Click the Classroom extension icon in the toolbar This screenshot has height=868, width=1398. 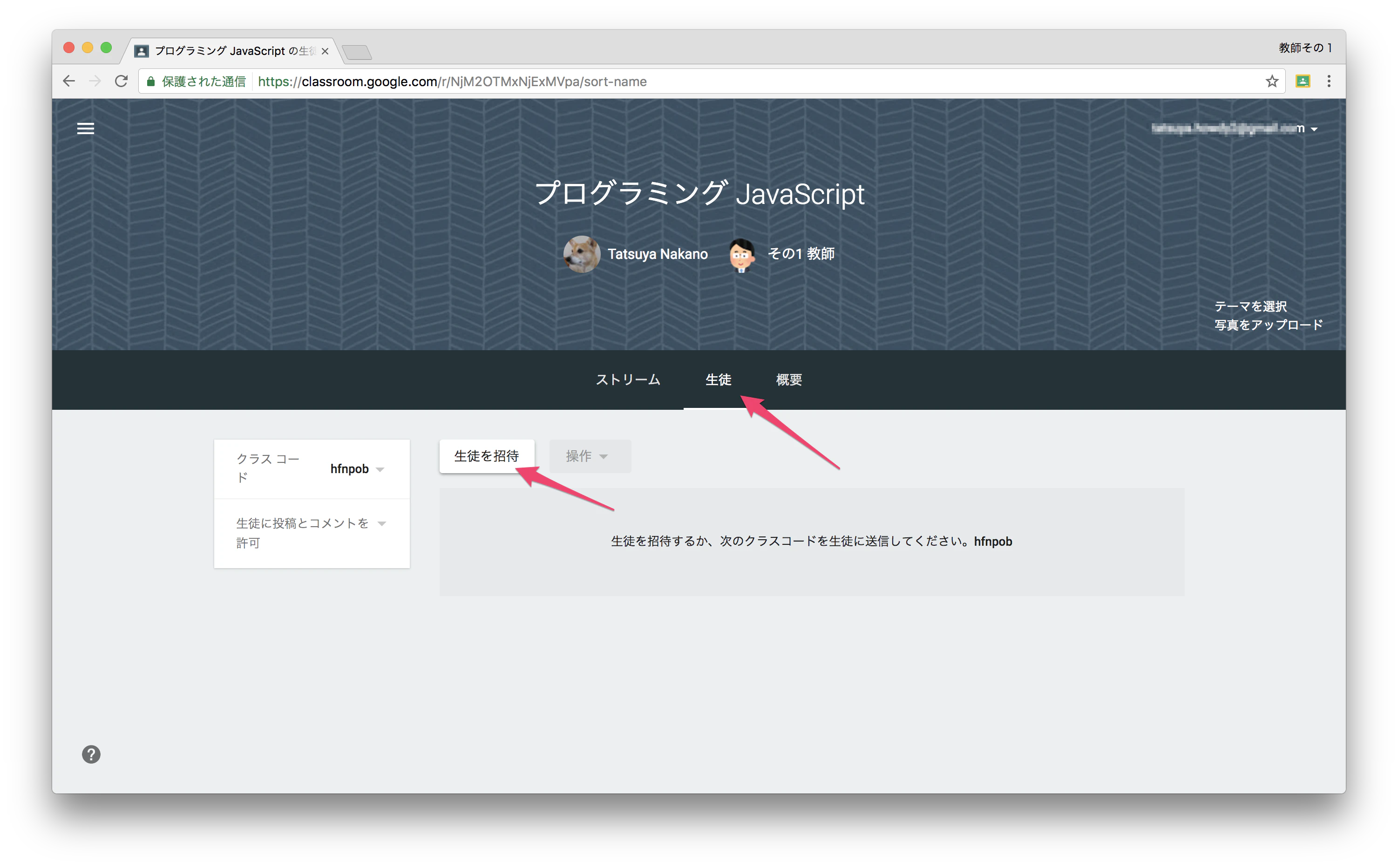[x=1303, y=81]
